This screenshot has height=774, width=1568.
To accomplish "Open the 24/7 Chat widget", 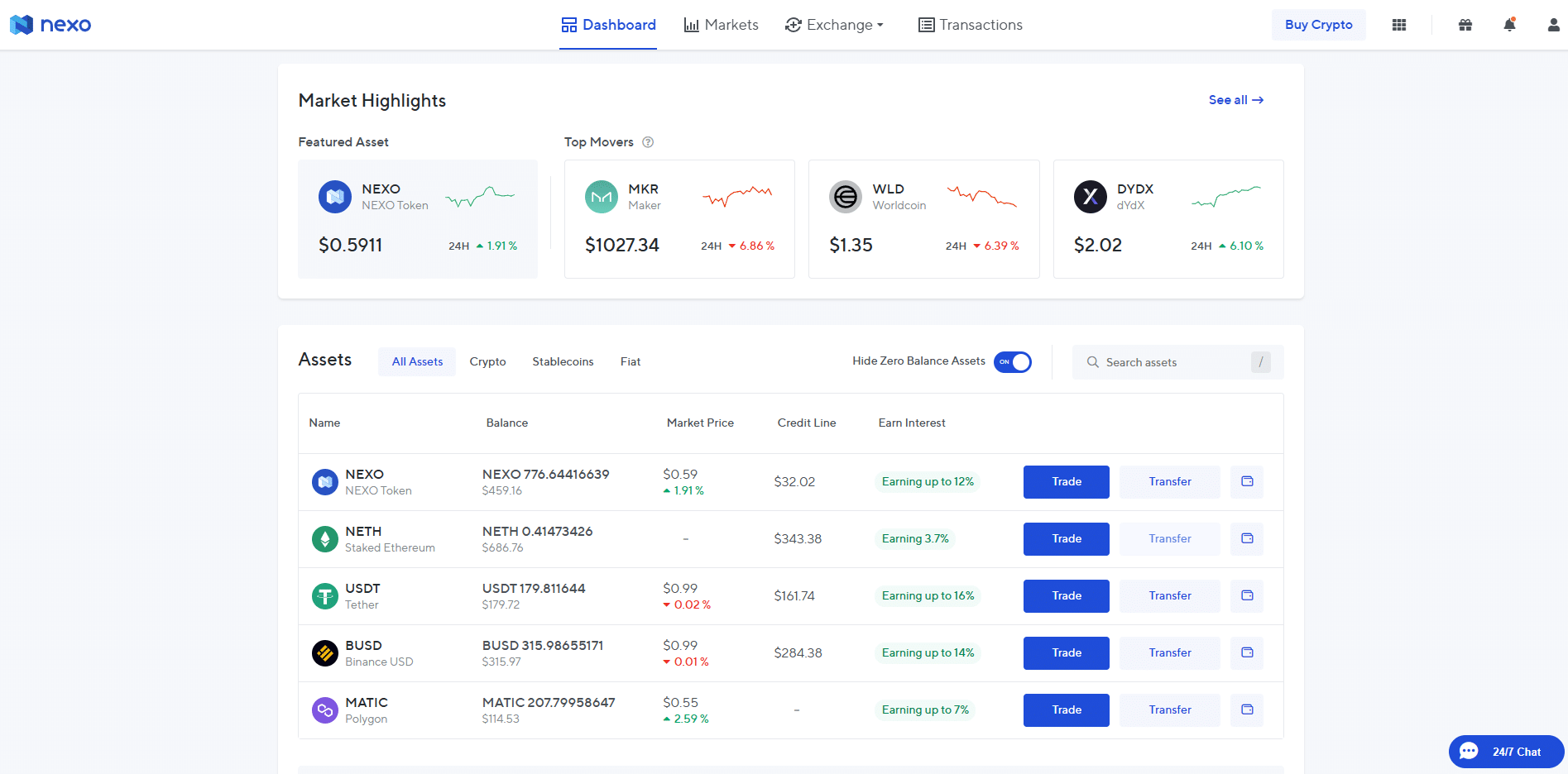I will [1507, 752].
